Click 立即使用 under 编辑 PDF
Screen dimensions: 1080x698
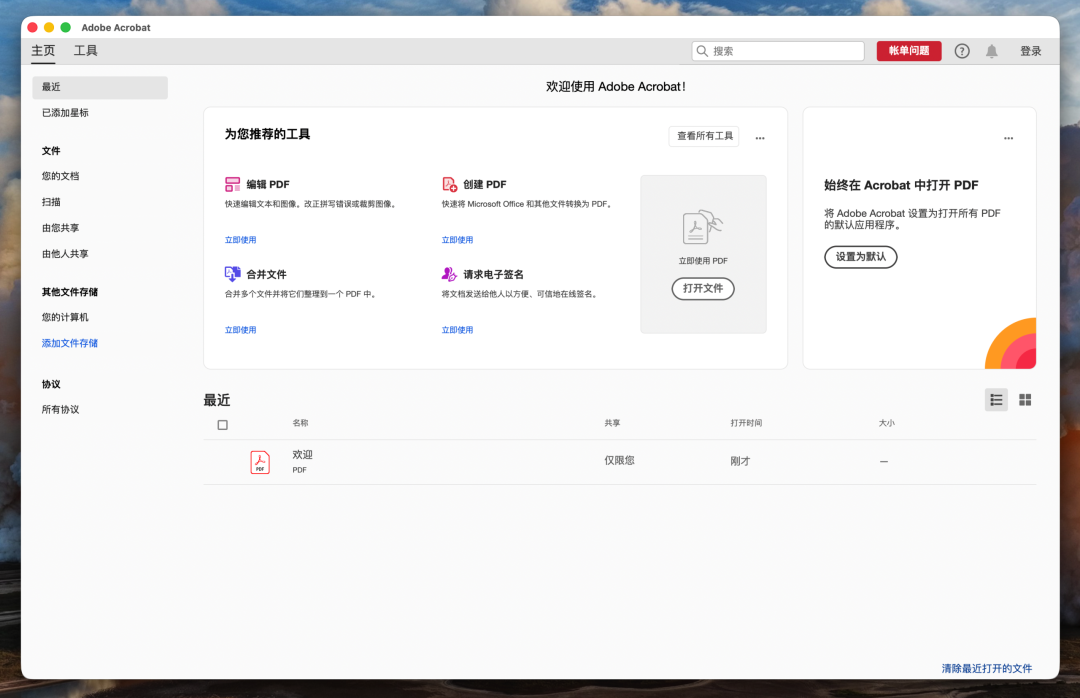tap(240, 240)
